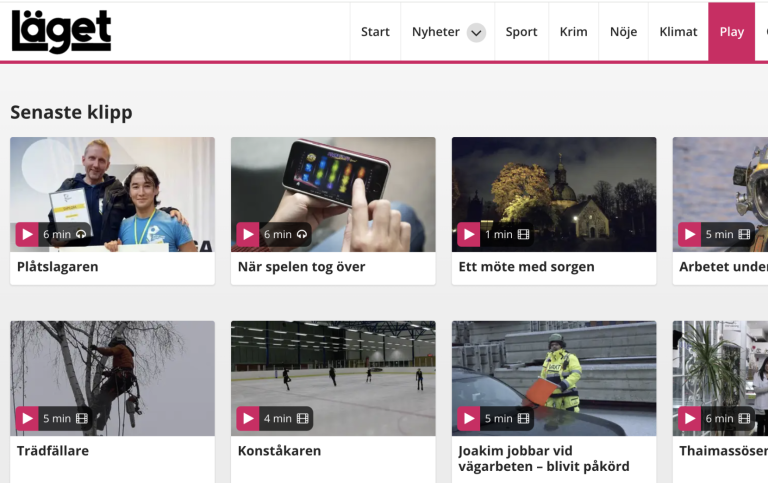Open the Arbetet under title link

point(723,267)
